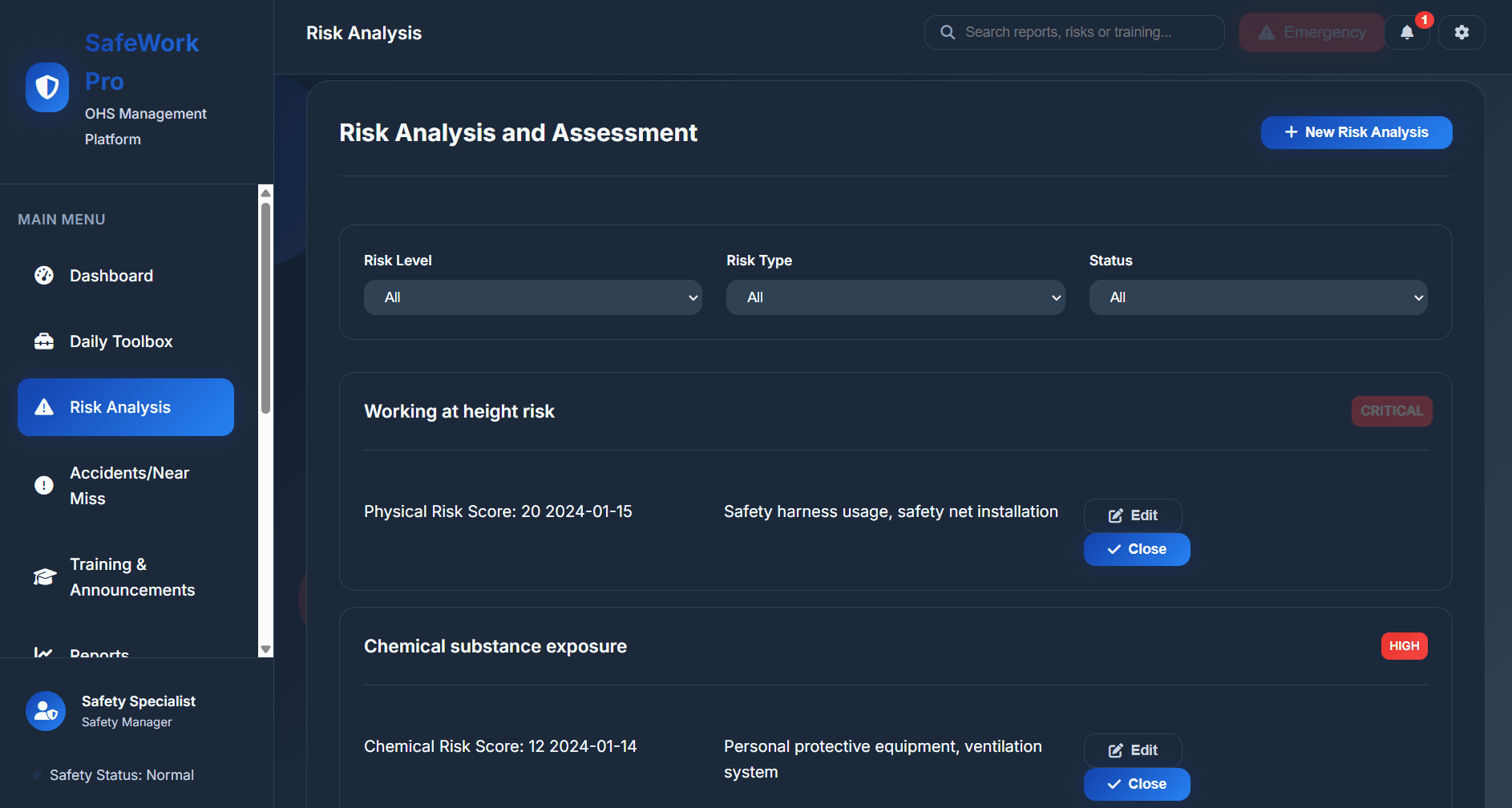Screen dimensions: 1512x808
Task: Go to Risk Analysis menu item
Action: point(126,407)
